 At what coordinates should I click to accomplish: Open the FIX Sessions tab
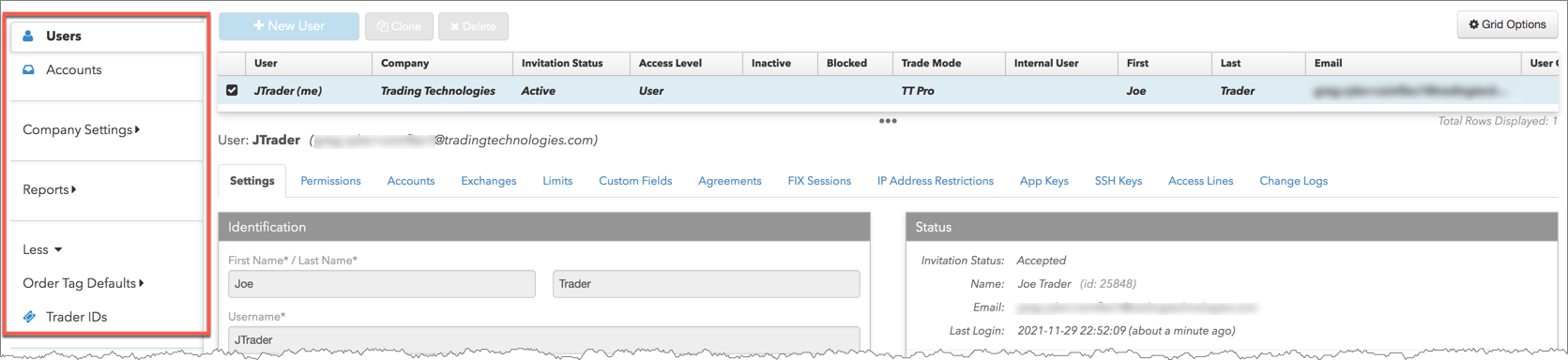(x=819, y=181)
